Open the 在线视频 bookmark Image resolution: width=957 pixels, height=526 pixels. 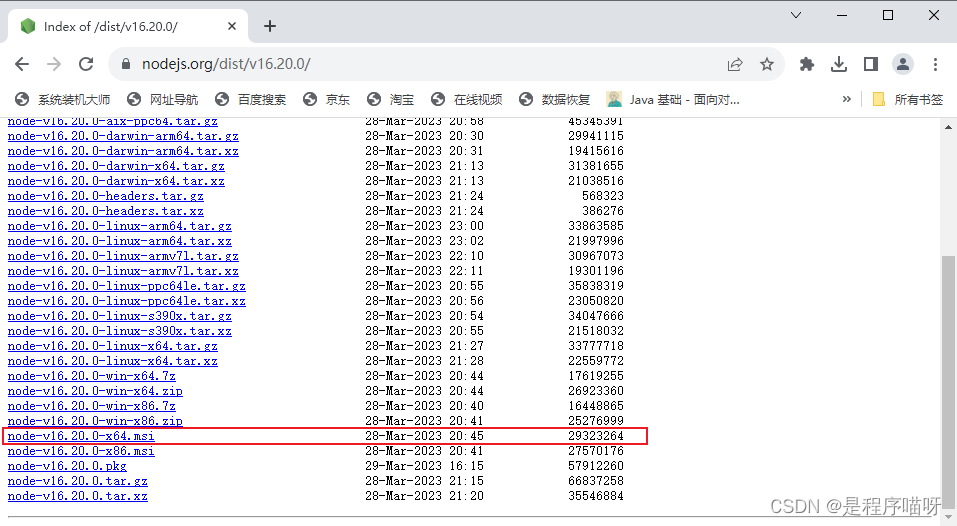click(466, 99)
